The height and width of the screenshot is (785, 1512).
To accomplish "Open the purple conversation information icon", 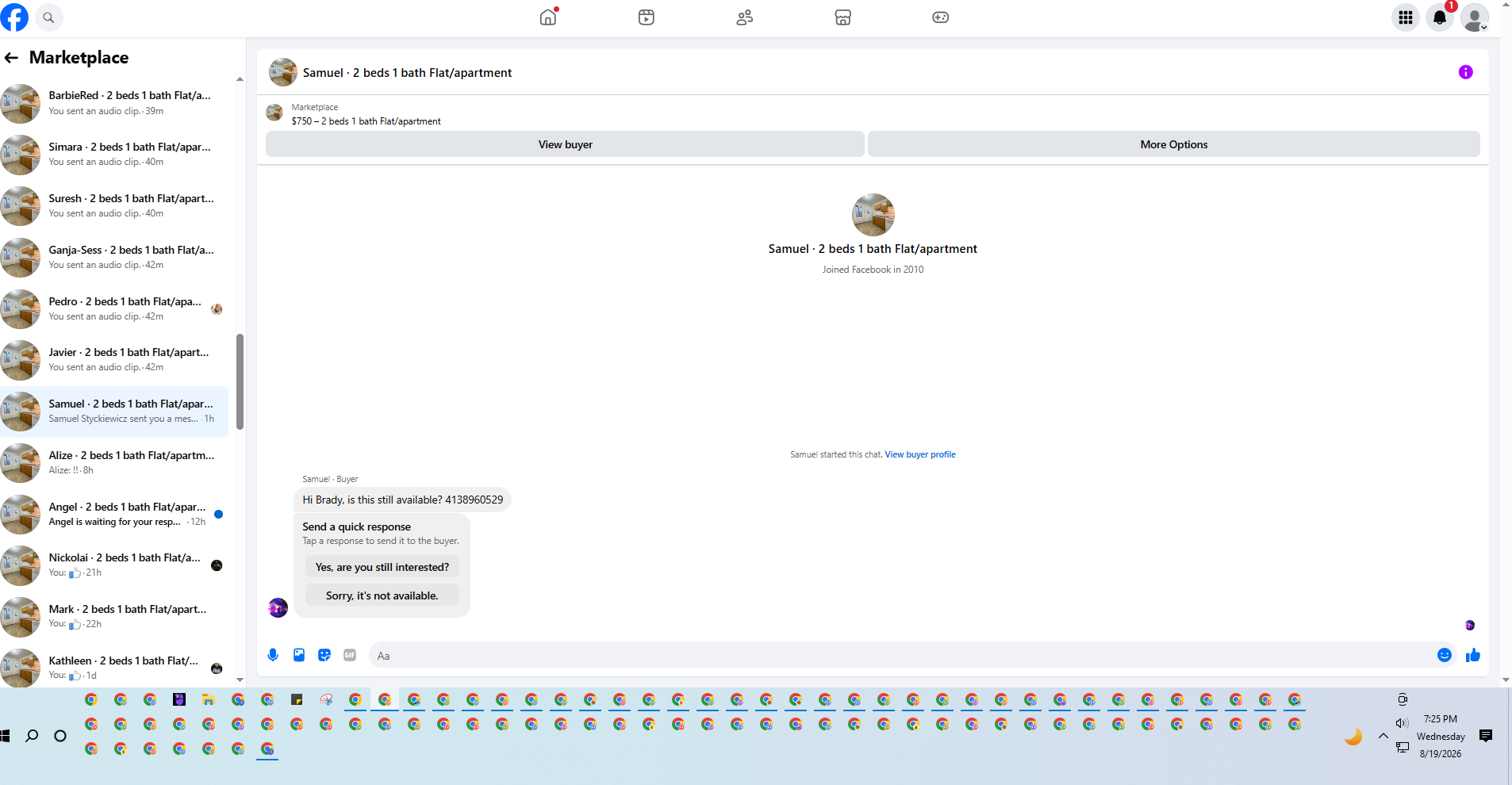I will coord(1466,72).
